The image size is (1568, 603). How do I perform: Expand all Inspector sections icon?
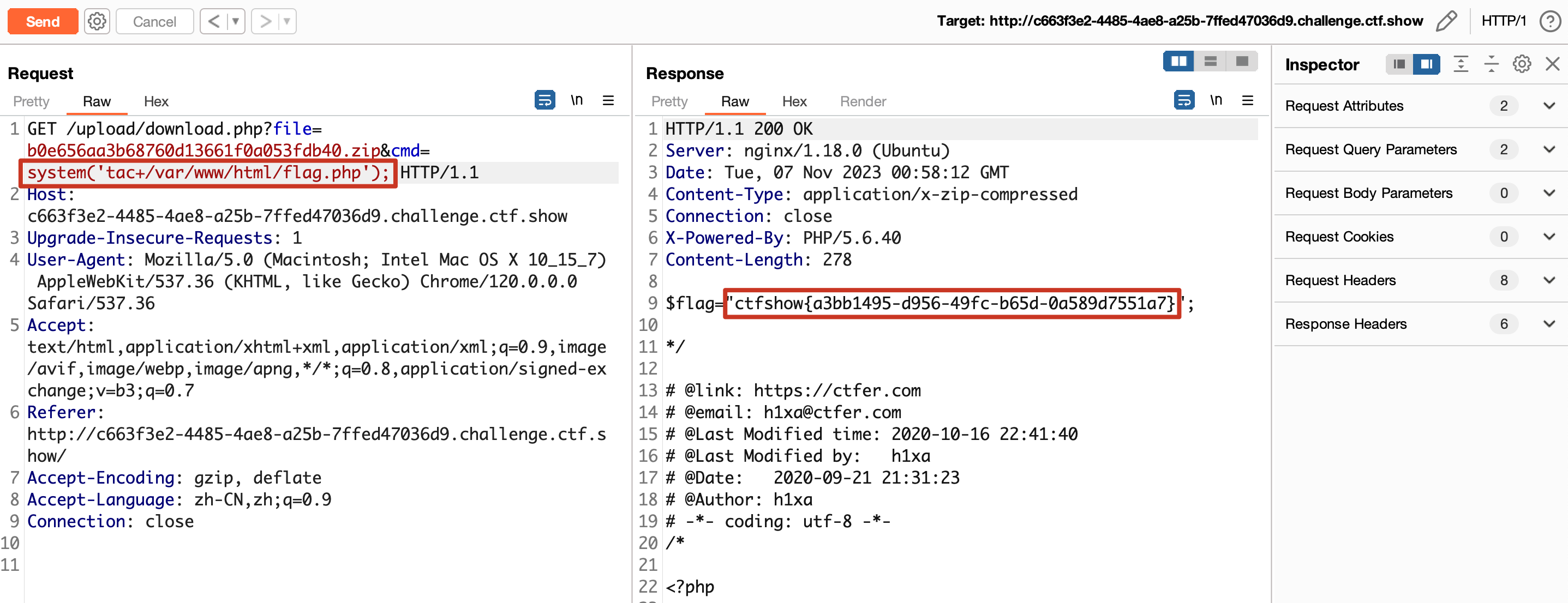(1461, 64)
